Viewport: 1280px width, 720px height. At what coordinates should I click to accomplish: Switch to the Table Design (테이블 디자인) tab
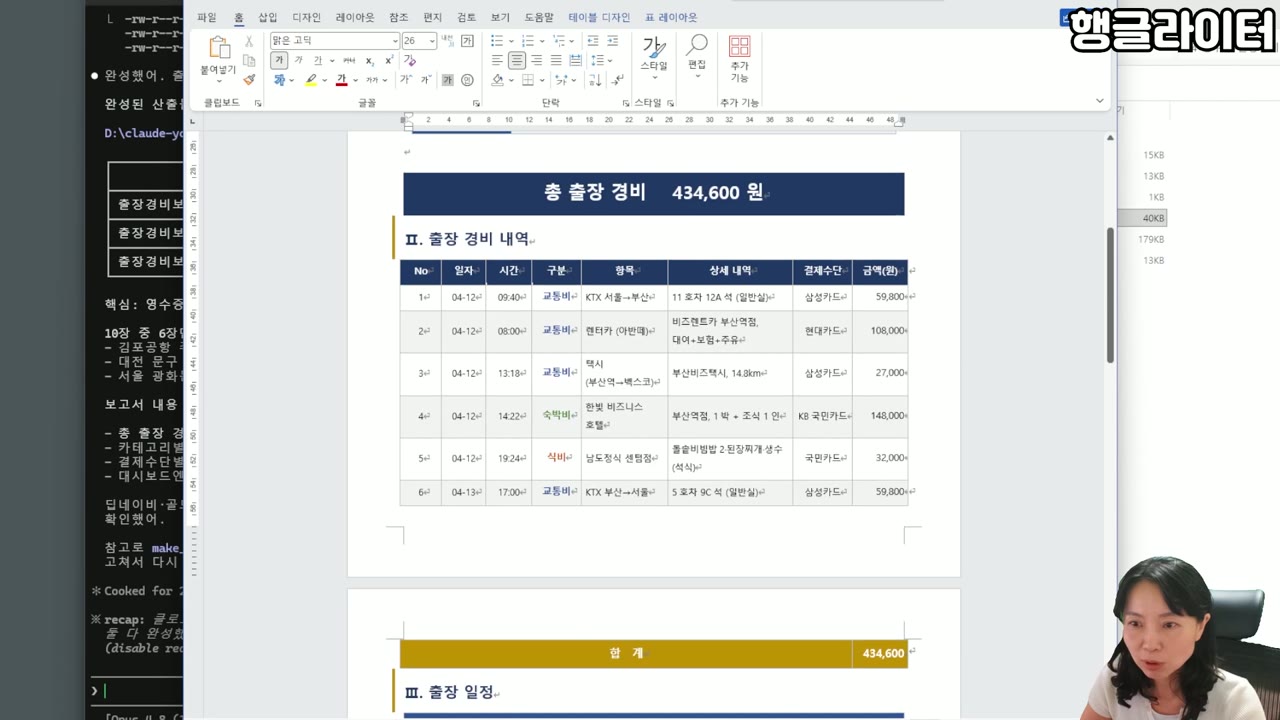click(x=599, y=17)
